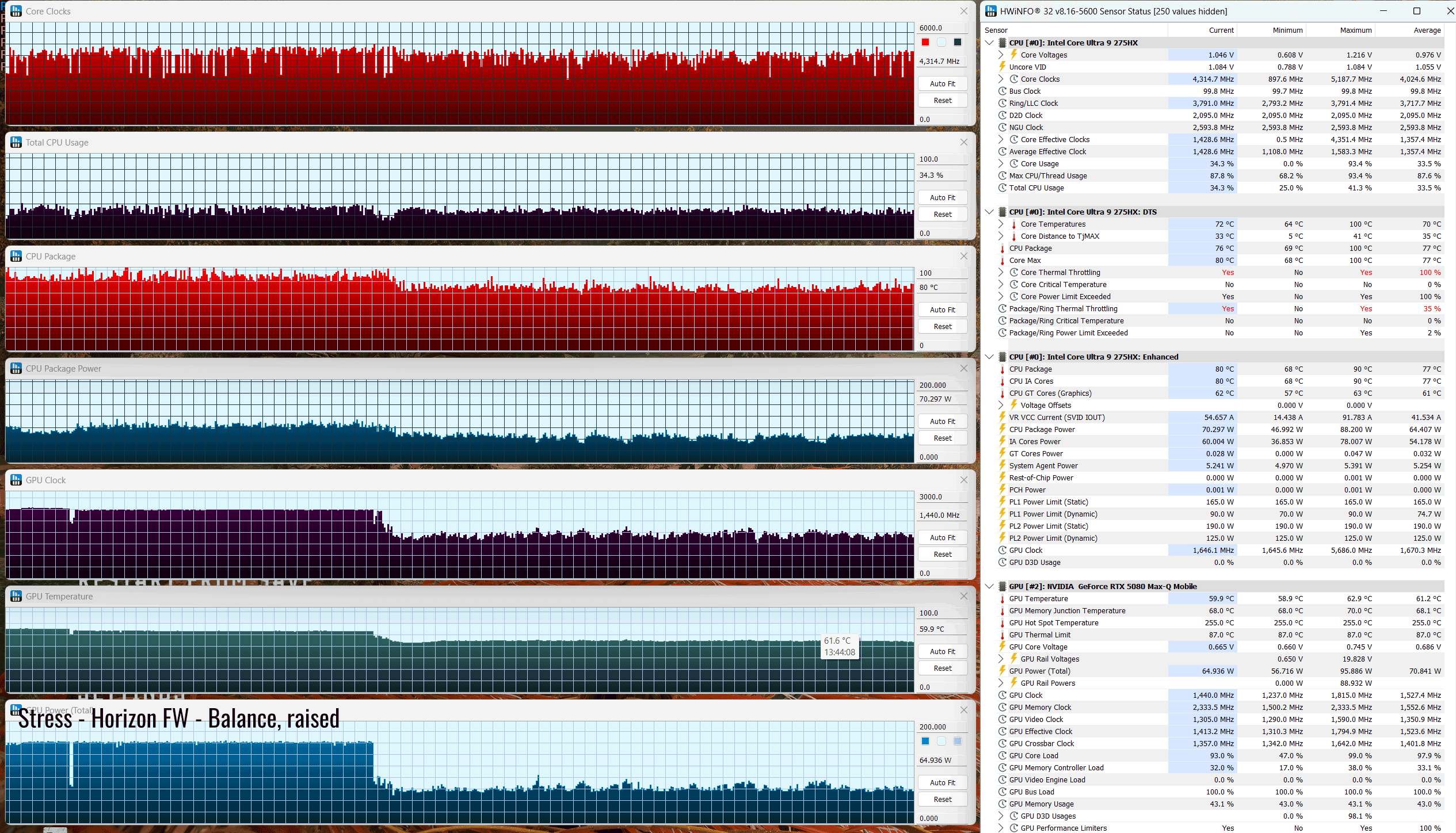Image resolution: width=1456 pixels, height=833 pixels.
Task: Click lightning icon beside Uncore VID
Action: [x=1002, y=67]
